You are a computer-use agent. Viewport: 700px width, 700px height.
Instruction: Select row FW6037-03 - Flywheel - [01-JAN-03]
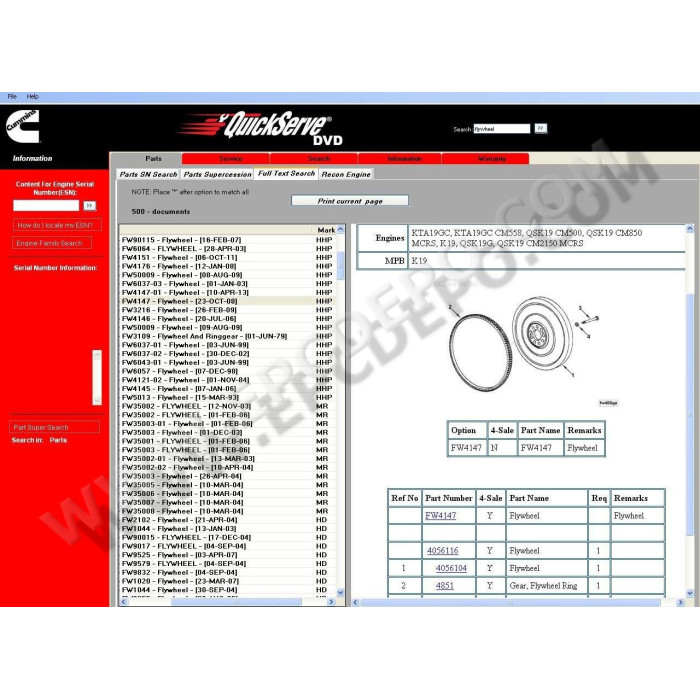click(x=228, y=283)
